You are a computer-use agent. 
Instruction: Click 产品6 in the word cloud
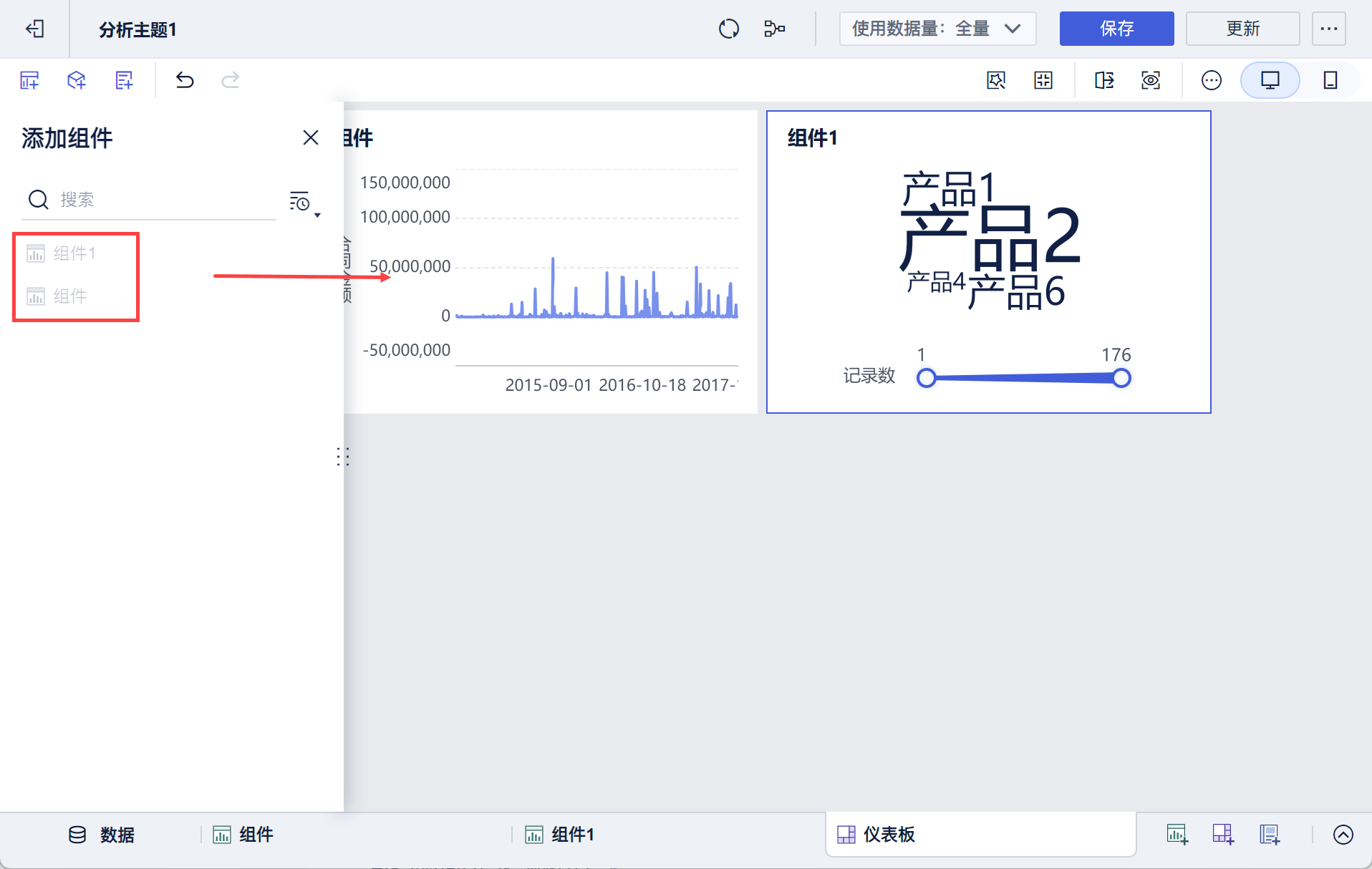point(1016,292)
